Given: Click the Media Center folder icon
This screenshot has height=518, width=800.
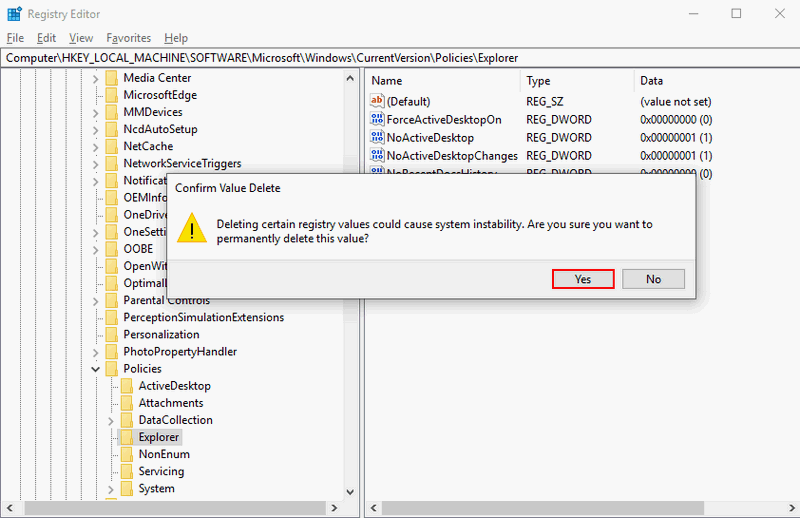Looking at the screenshot, I should [112, 78].
